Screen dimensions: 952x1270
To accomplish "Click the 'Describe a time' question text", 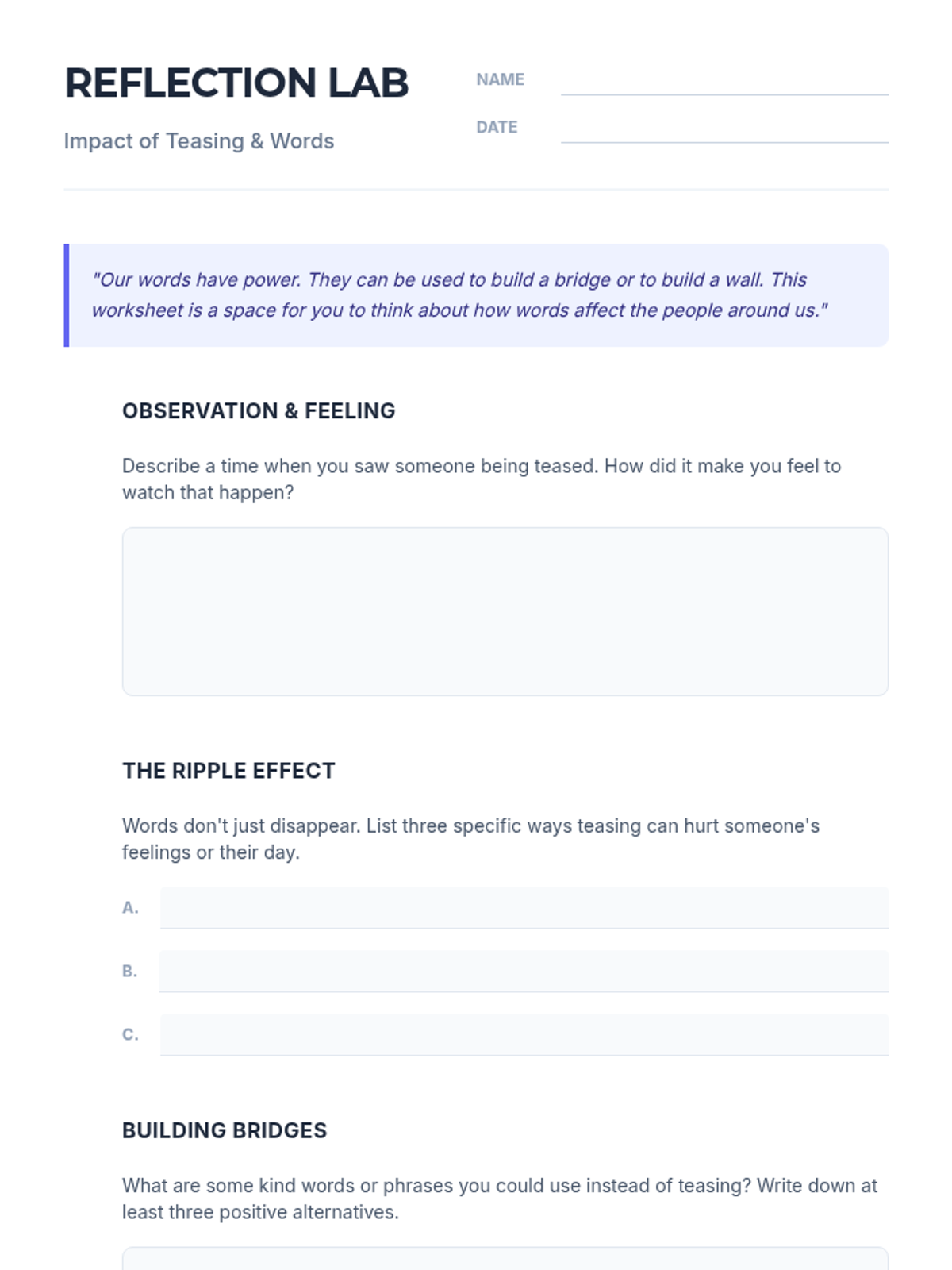I will click(482, 479).
